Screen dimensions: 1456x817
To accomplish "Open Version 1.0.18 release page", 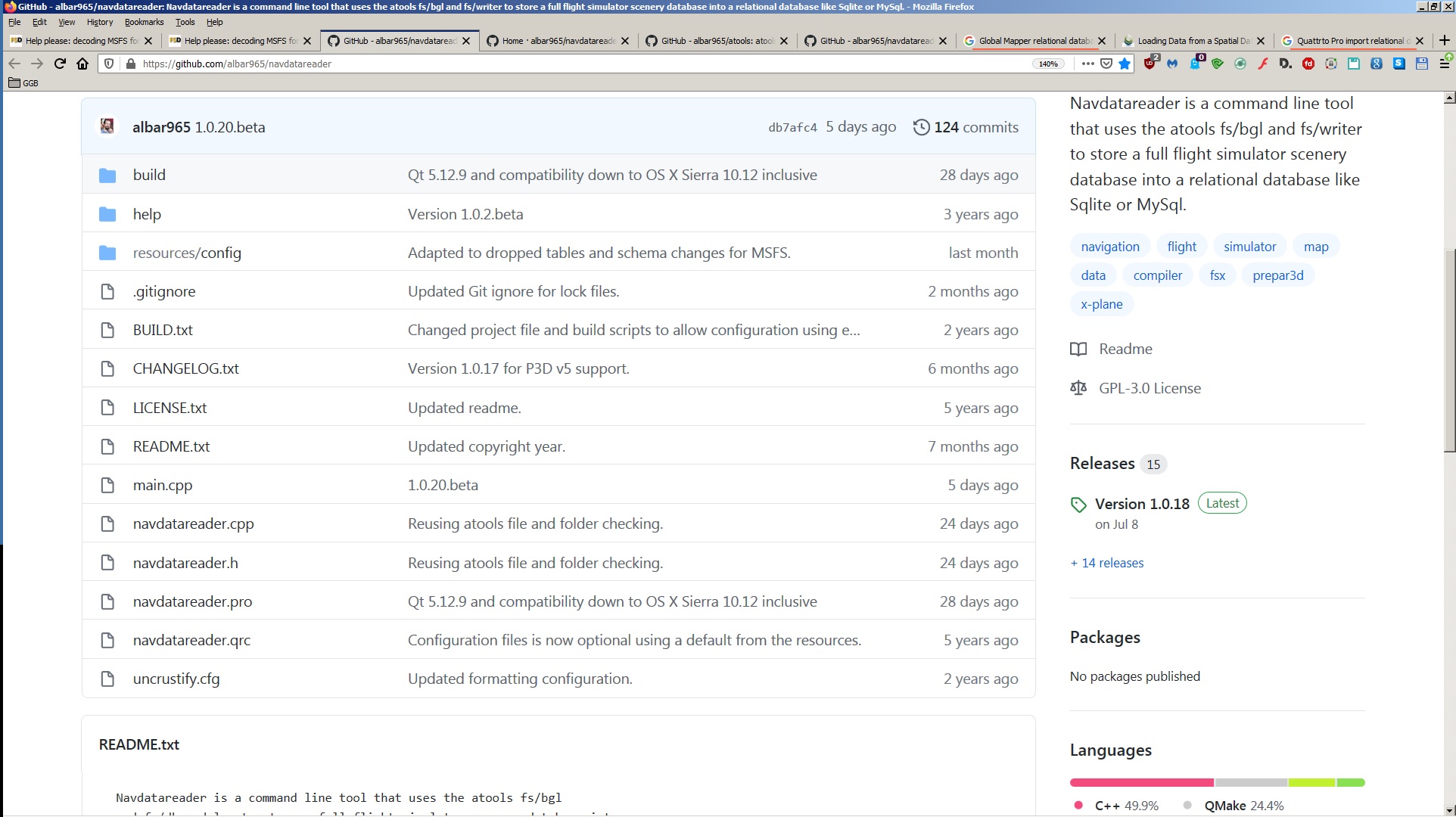I will pos(1141,504).
